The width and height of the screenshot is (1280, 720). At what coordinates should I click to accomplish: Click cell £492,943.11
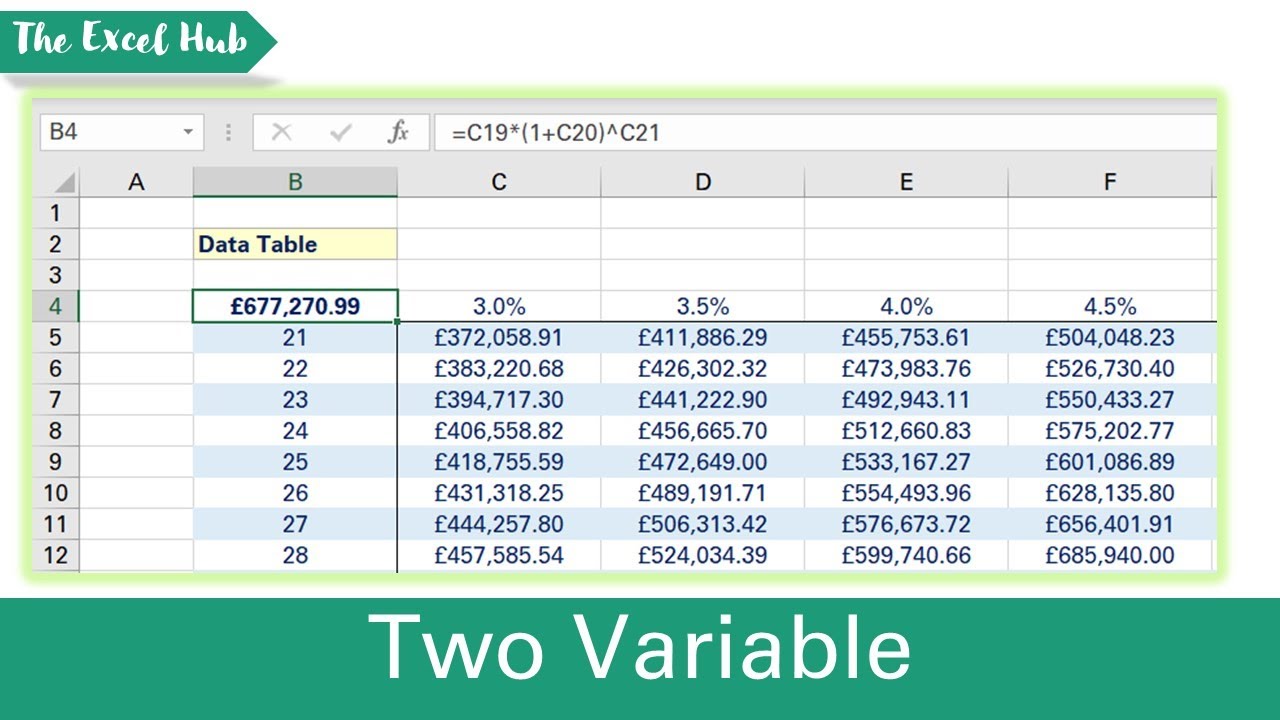coord(906,400)
